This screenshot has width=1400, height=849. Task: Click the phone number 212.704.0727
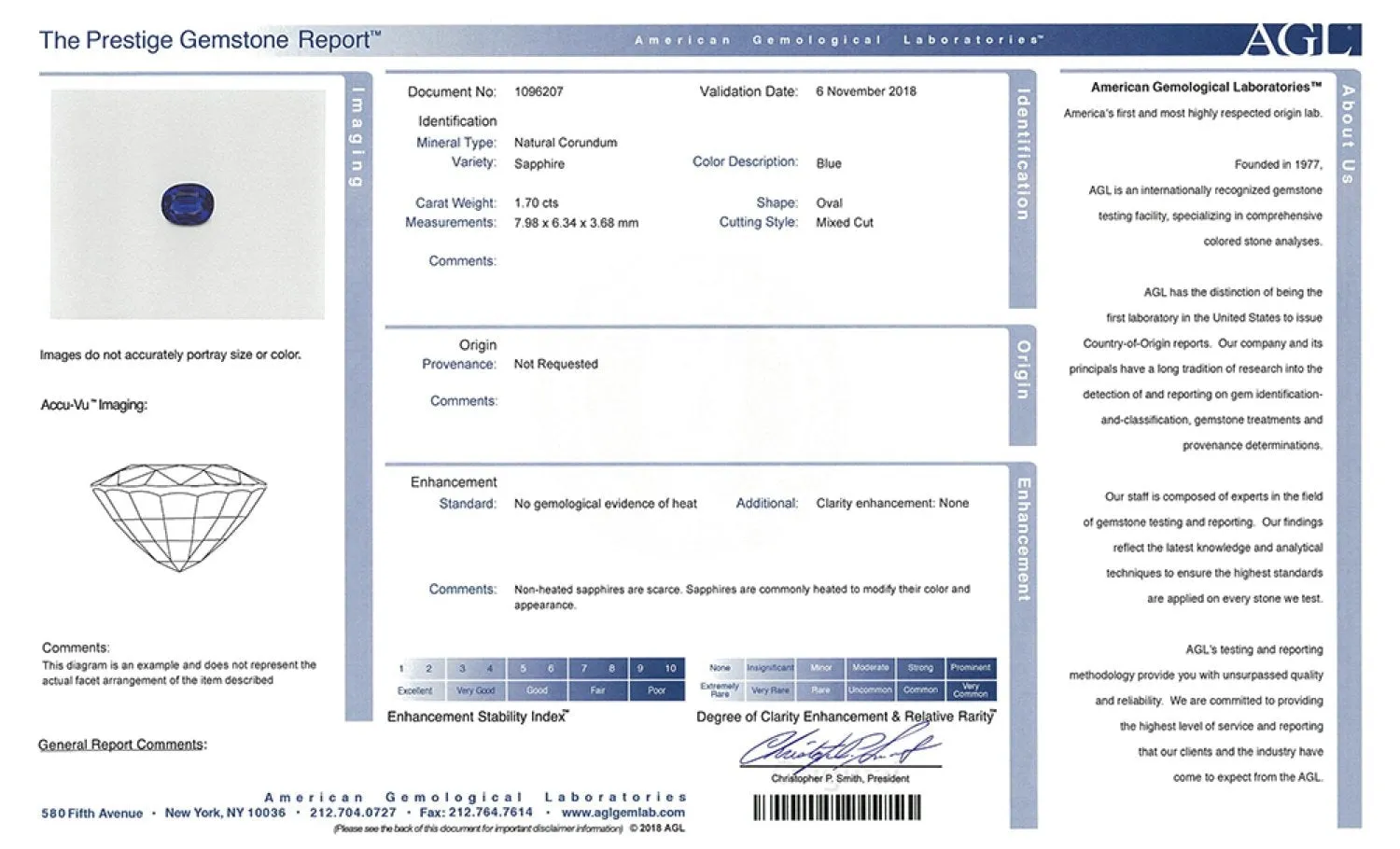pyautogui.click(x=353, y=813)
